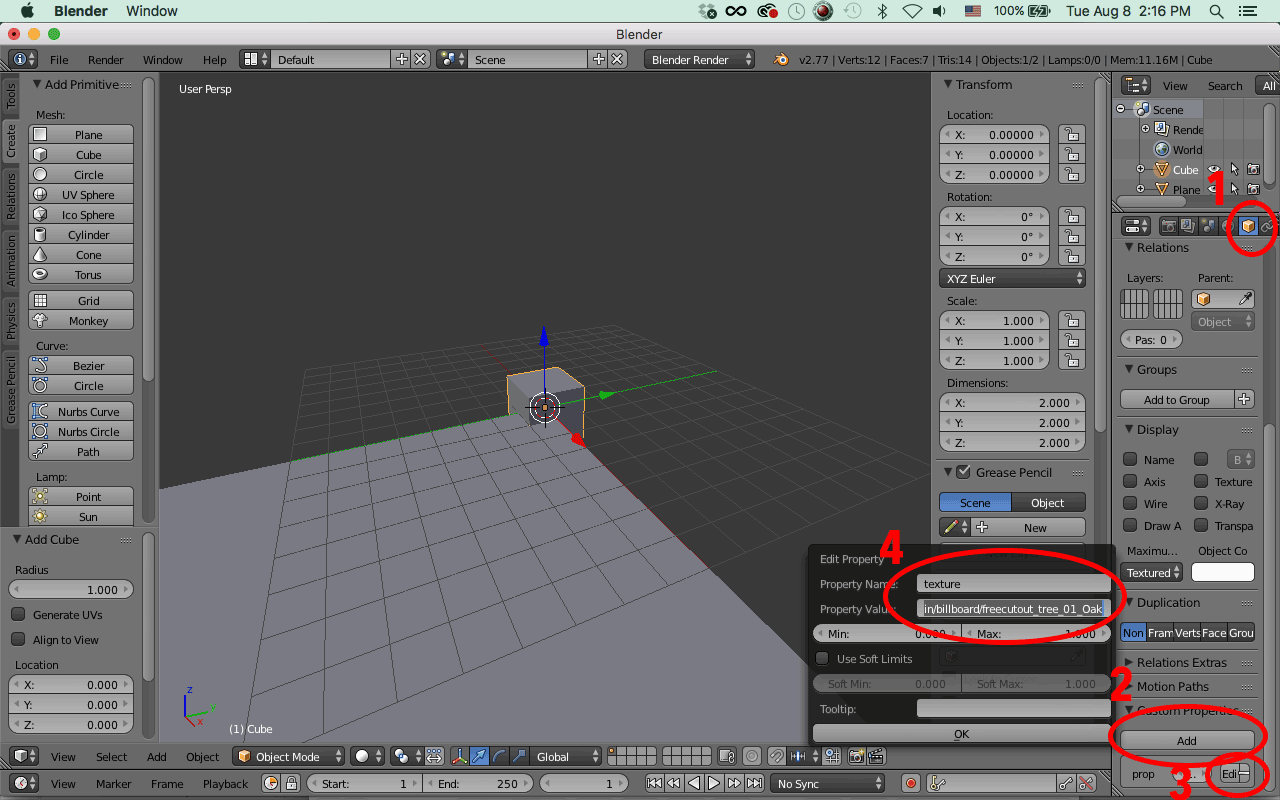Click the Radius 1.000 slider field
Screen dimensions: 1280x800
pyautogui.click(x=70, y=589)
